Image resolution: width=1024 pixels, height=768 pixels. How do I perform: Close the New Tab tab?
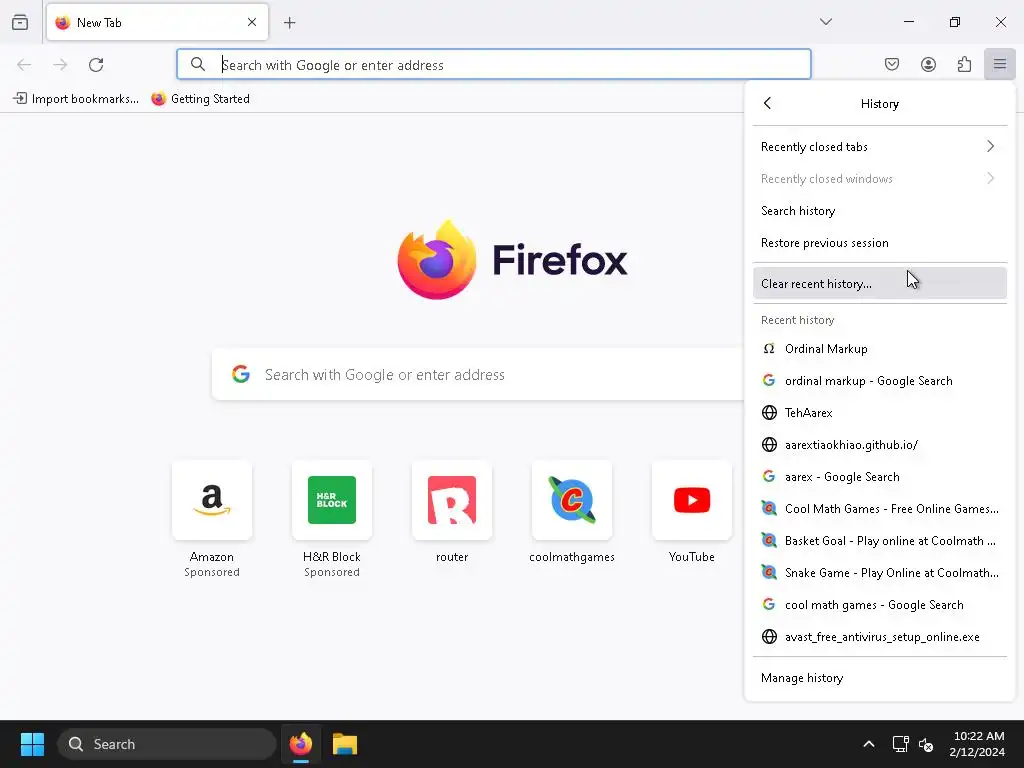(252, 22)
